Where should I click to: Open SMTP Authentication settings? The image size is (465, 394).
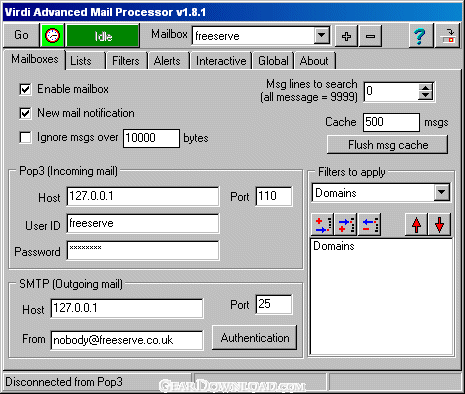pos(255,338)
